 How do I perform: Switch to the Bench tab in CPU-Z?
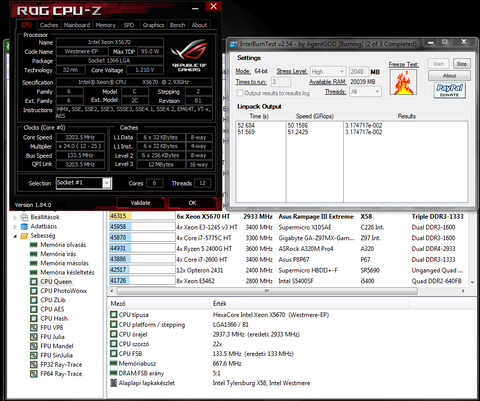point(177,25)
